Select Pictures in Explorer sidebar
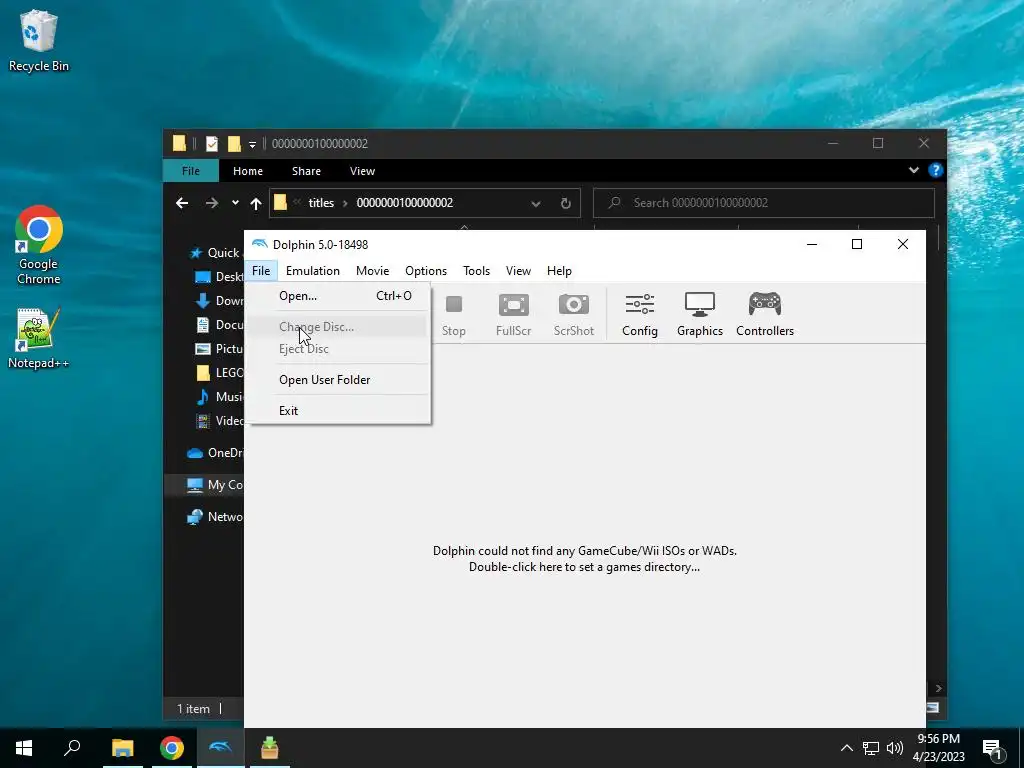1024x768 pixels. (x=219, y=349)
